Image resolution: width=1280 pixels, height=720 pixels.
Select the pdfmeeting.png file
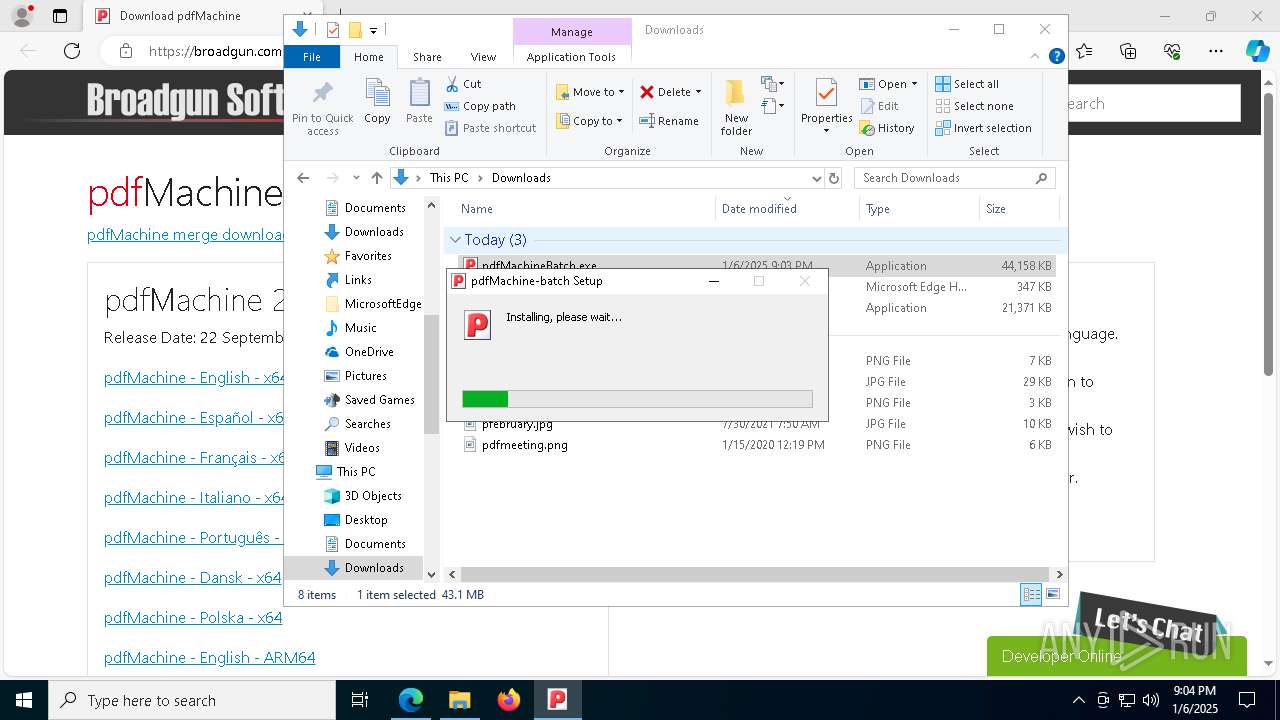(524, 445)
